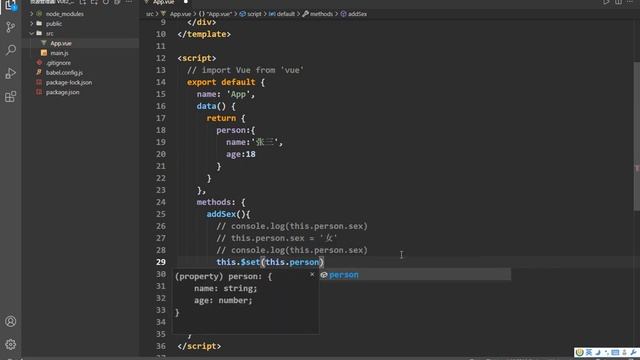The width and height of the screenshot is (640, 360).
Task: Click 'data() {' on line 16
Action: click(x=216, y=106)
